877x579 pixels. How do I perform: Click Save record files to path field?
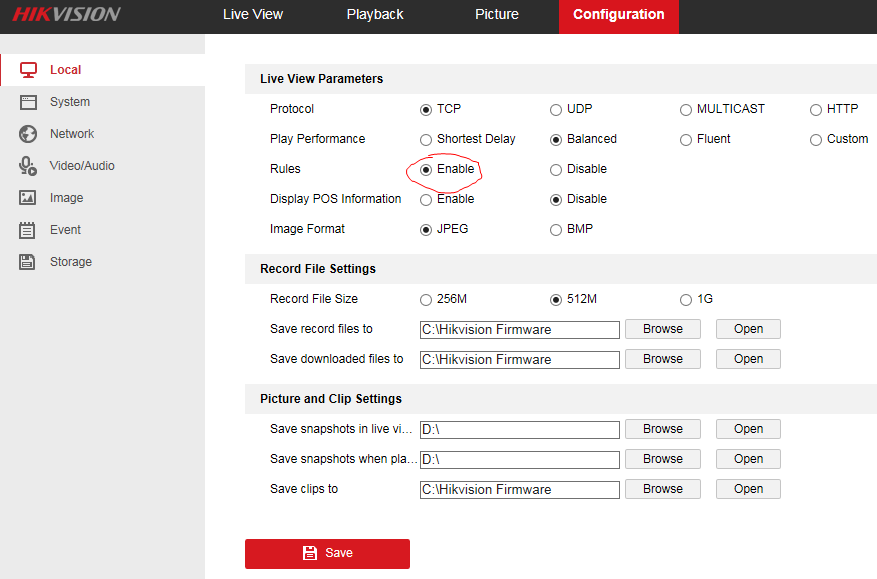(x=520, y=329)
